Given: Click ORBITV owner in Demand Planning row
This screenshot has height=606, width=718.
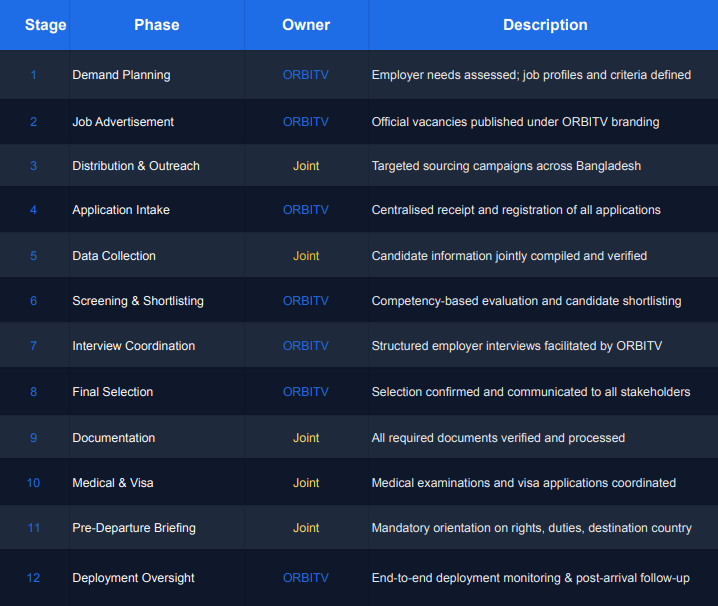Looking at the screenshot, I should pos(305,75).
